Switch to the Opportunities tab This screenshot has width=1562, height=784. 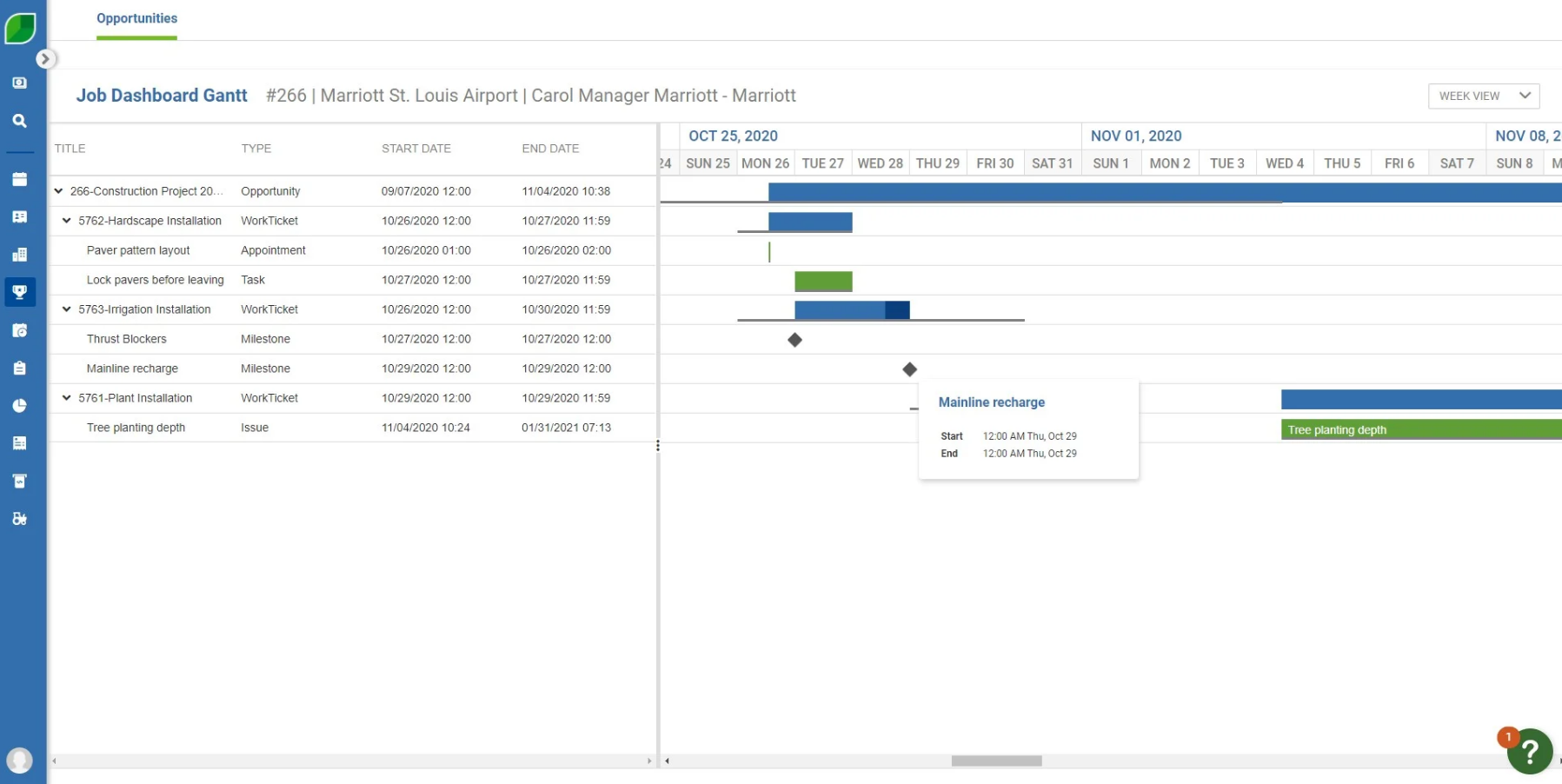coord(136,18)
